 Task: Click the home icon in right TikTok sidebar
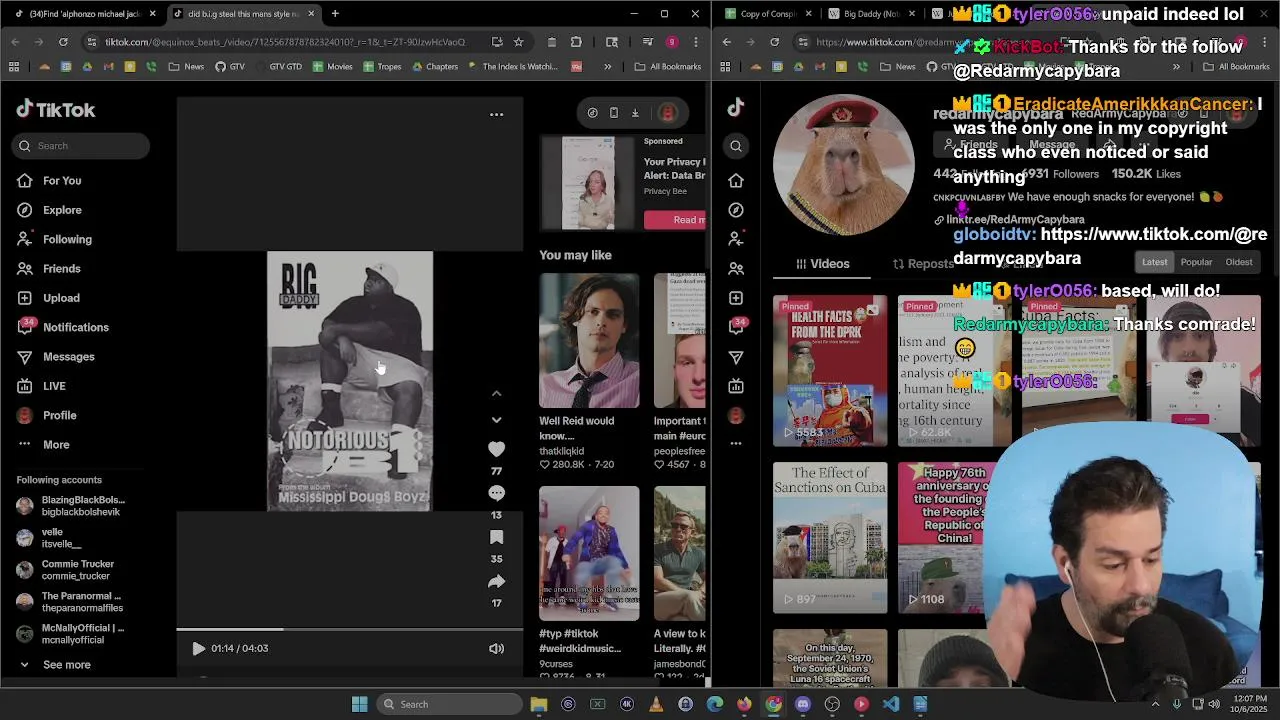(x=736, y=181)
